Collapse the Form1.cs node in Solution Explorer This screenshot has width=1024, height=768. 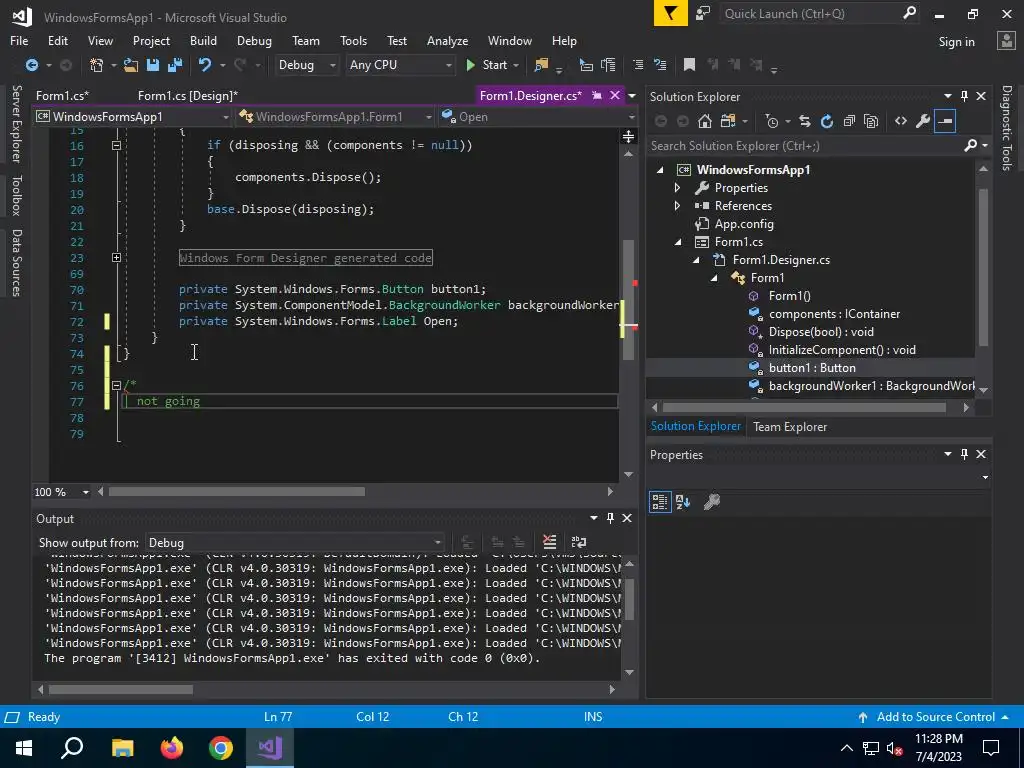point(679,242)
